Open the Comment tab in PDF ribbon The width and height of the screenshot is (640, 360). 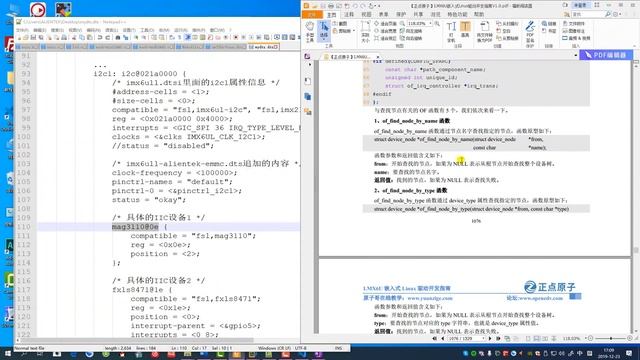click(x=349, y=15)
